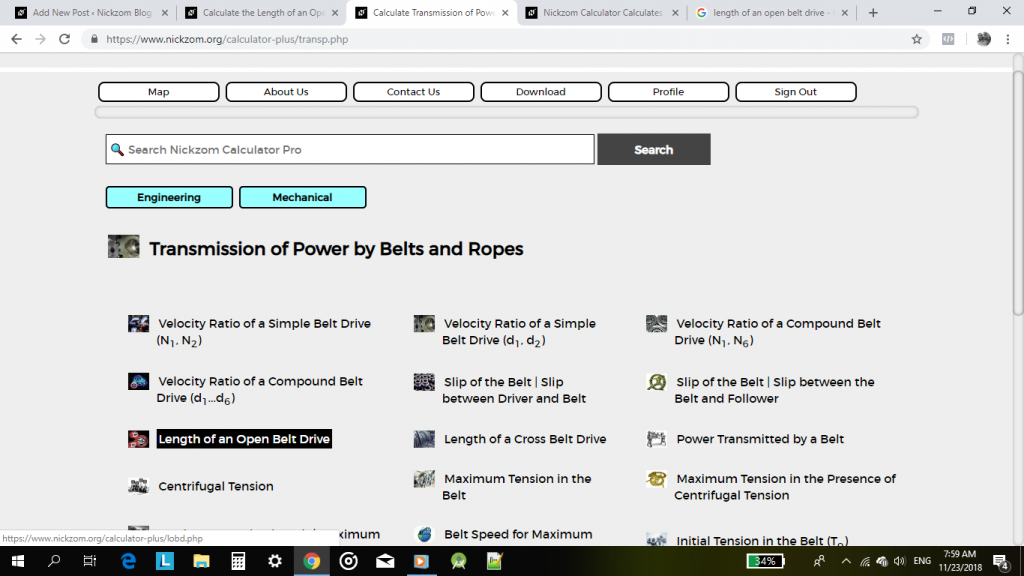This screenshot has height=576, width=1024.
Task: Open Maximum Tension in the Belt link
Action: pos(517,487)
